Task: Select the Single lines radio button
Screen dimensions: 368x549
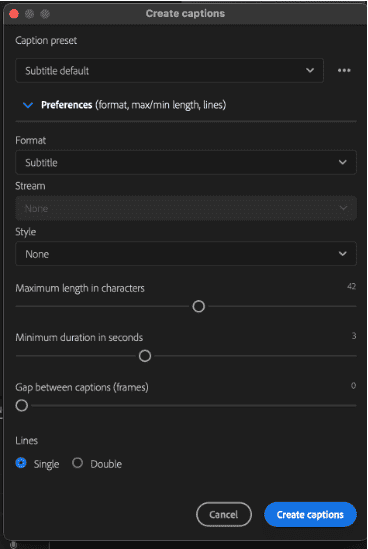Action: coord(21,463)
